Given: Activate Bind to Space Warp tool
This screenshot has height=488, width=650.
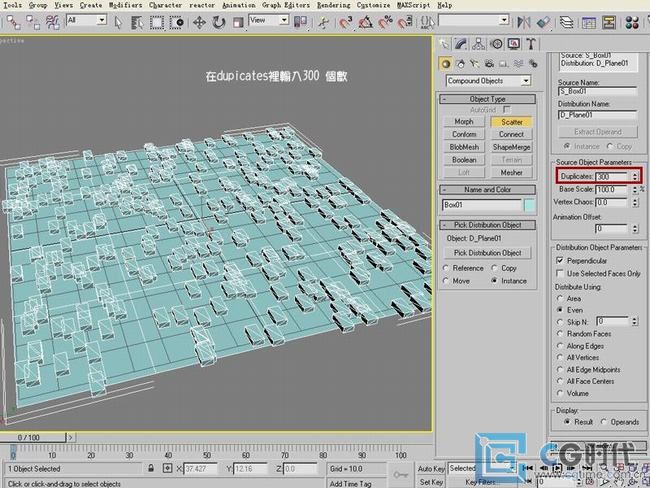Looking at the screenshot, I should [x=53, y=22].
